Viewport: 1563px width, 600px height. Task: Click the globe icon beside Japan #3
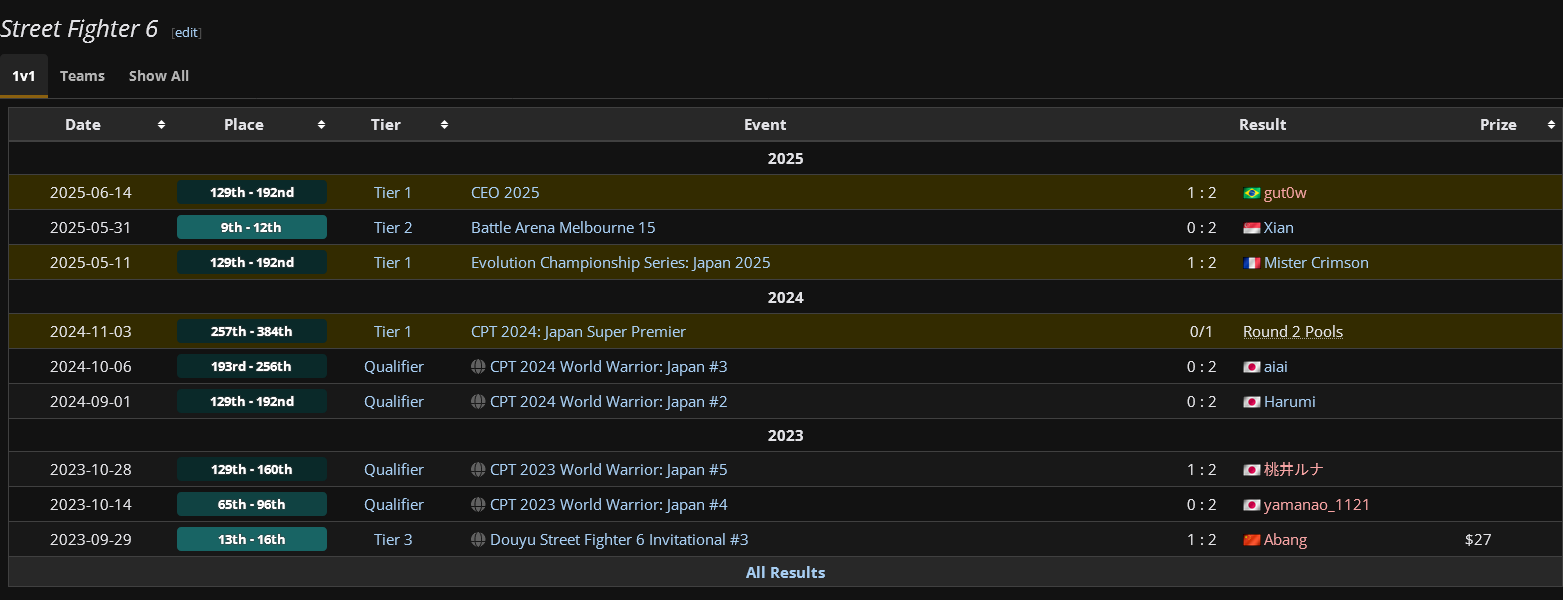[478, 367]
